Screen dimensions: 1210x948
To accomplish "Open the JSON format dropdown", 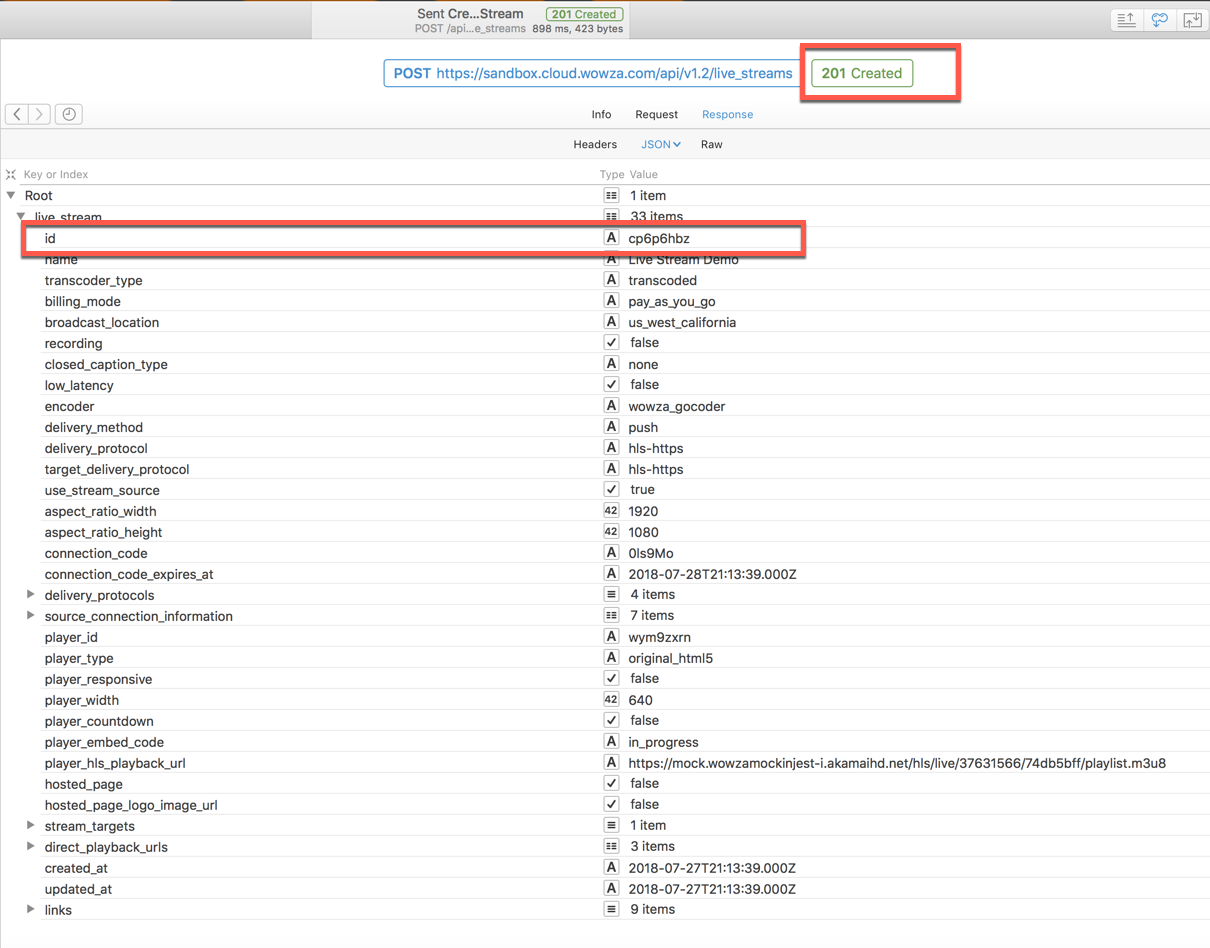I will 661,144.
